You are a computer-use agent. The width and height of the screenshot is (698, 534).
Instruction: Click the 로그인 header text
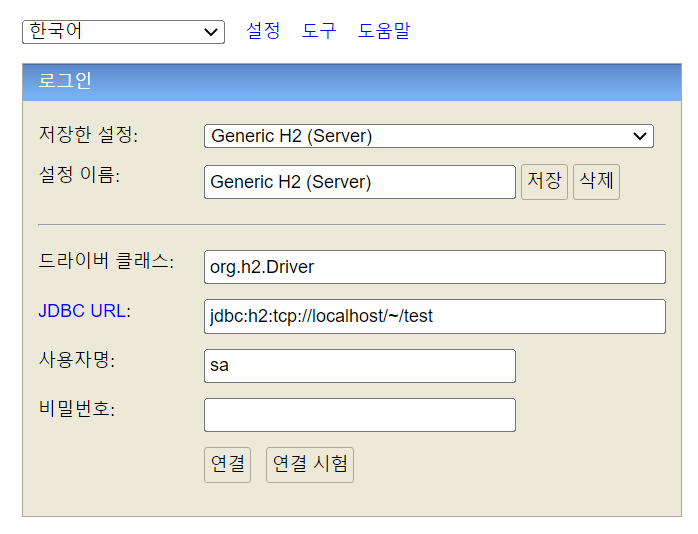point(65,81)
